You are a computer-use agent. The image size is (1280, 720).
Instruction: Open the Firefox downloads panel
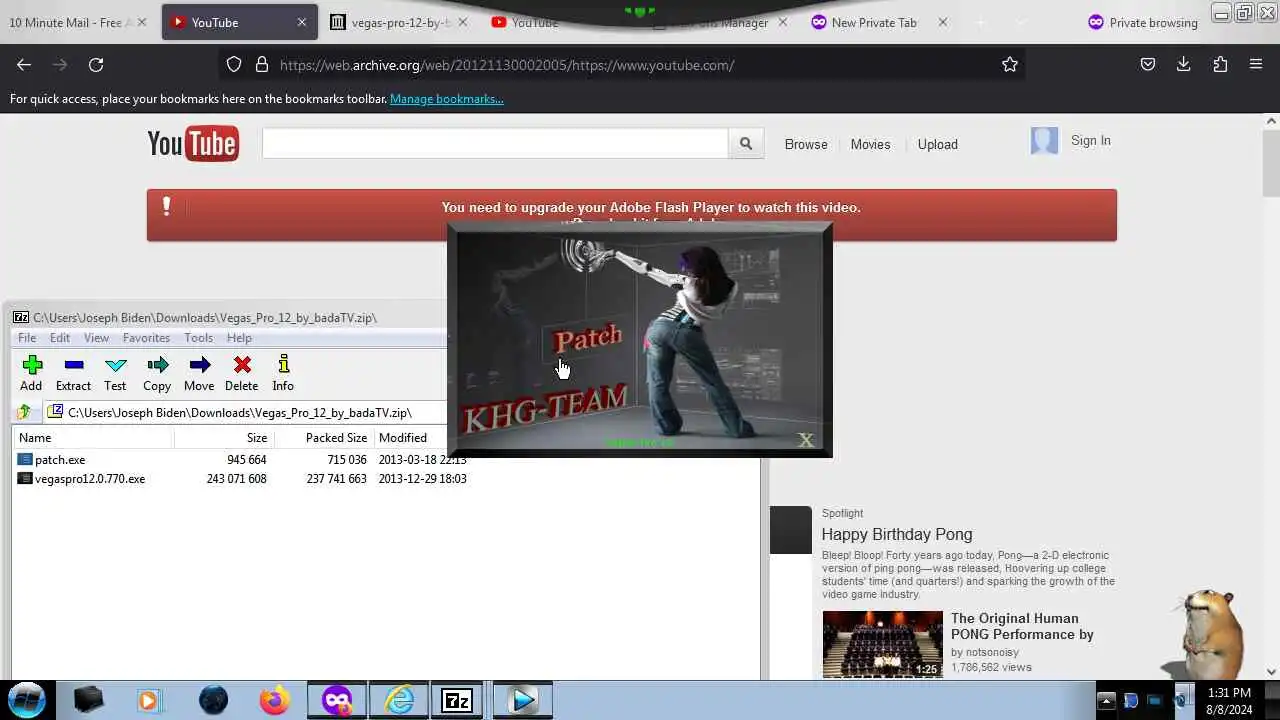1184,65
